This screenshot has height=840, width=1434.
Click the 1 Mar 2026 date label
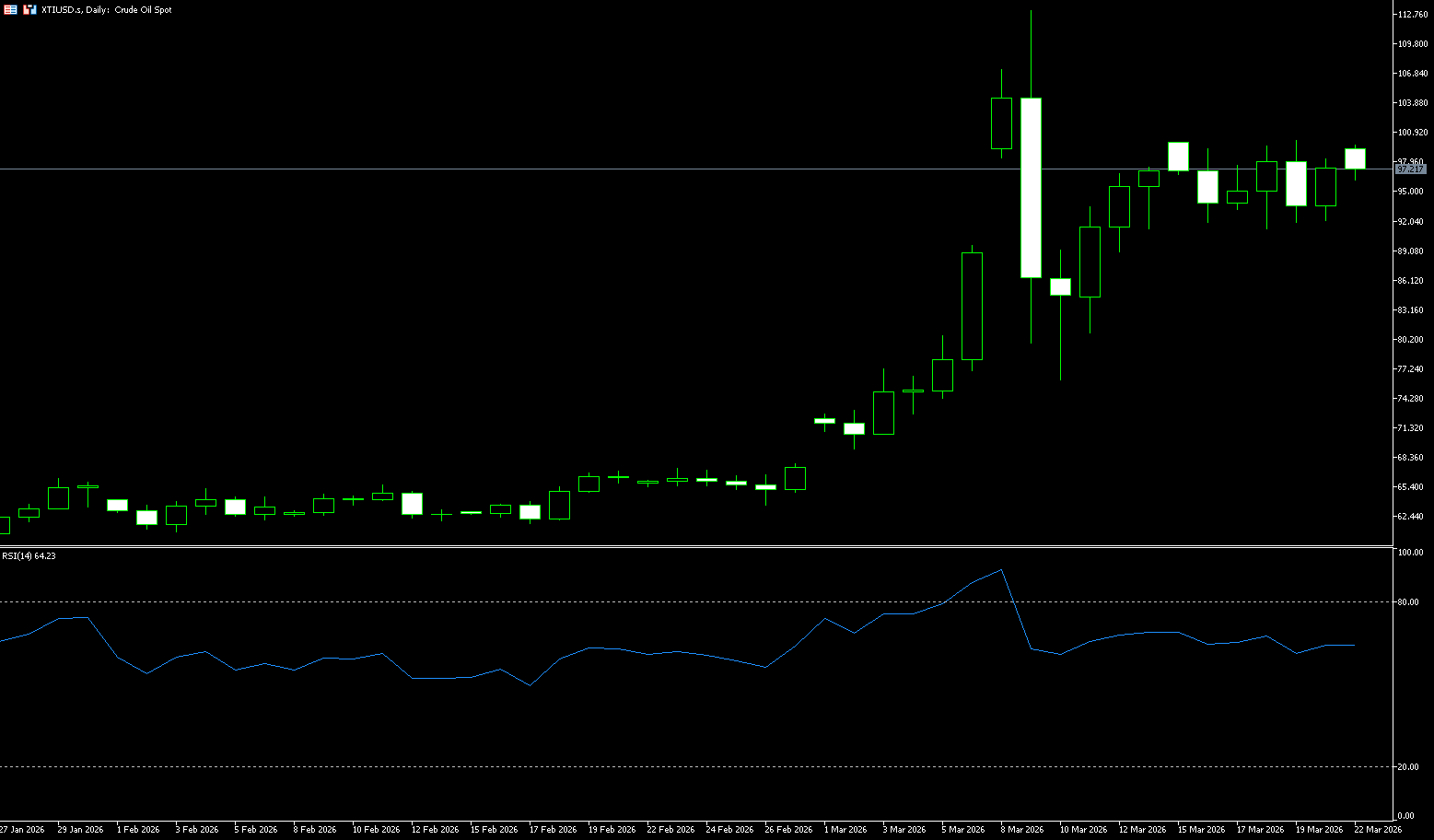(x=845, y=829)
